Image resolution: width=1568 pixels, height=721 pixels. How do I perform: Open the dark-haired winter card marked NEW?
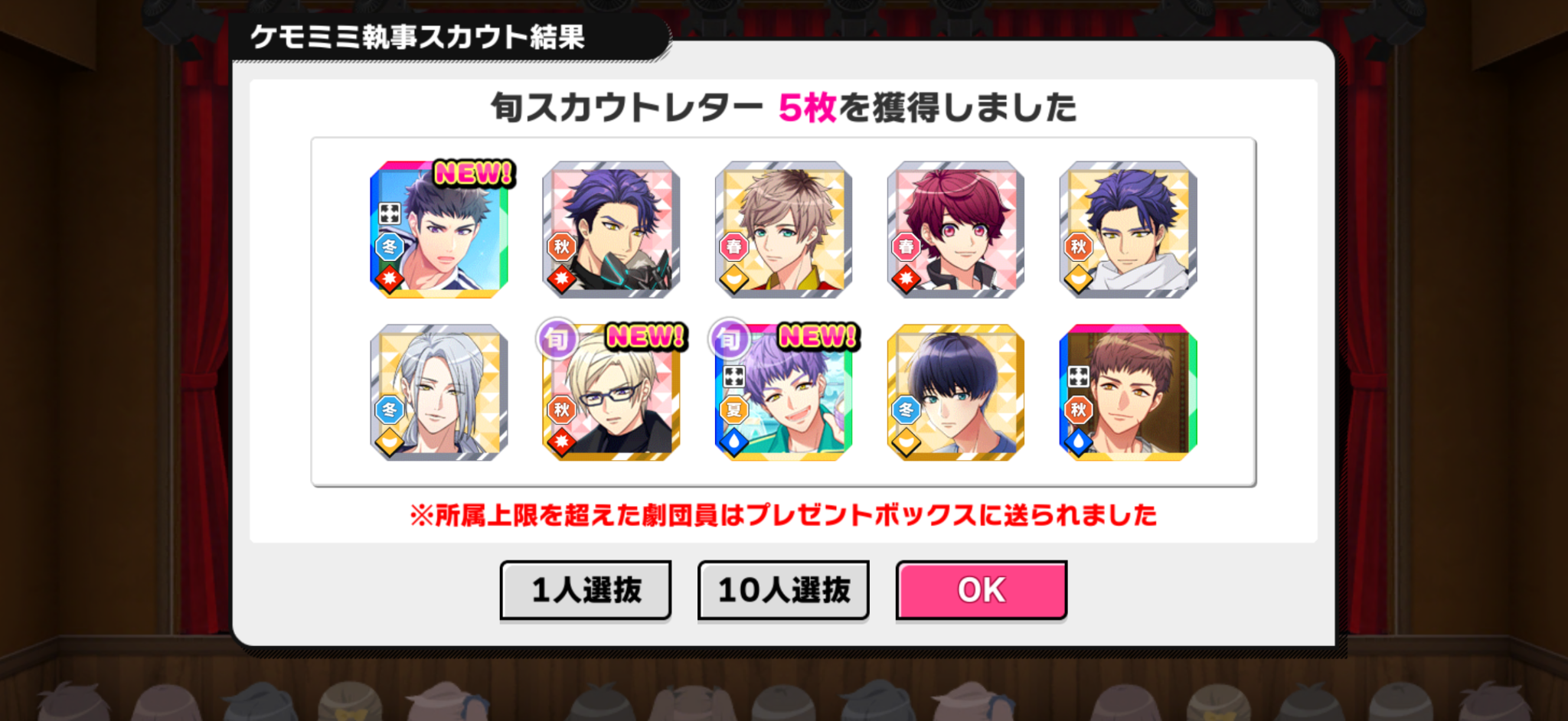click(x=439, y=229)
